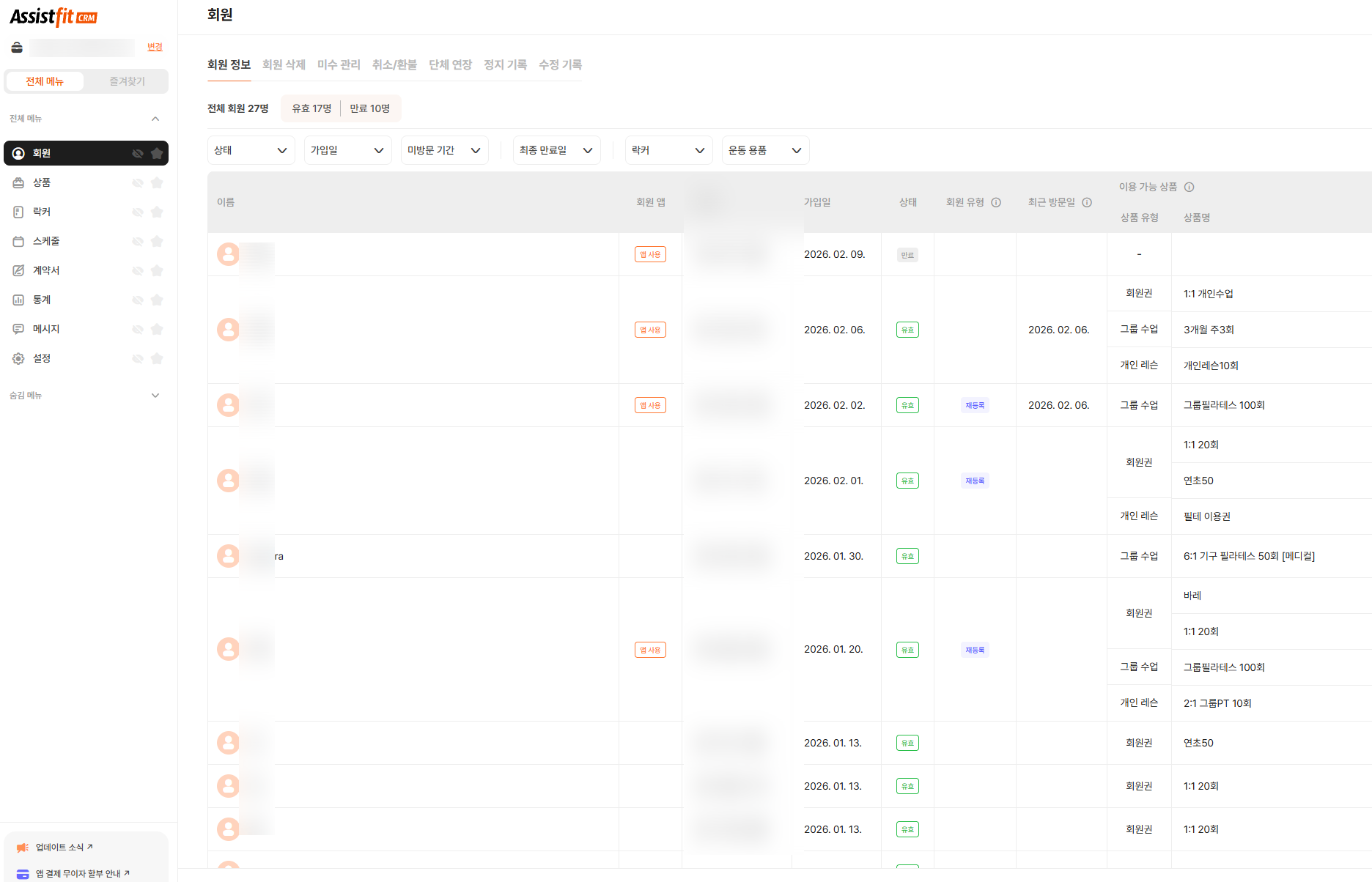
Task: Open the 통계 chart icon
Action: pos(18,300)
